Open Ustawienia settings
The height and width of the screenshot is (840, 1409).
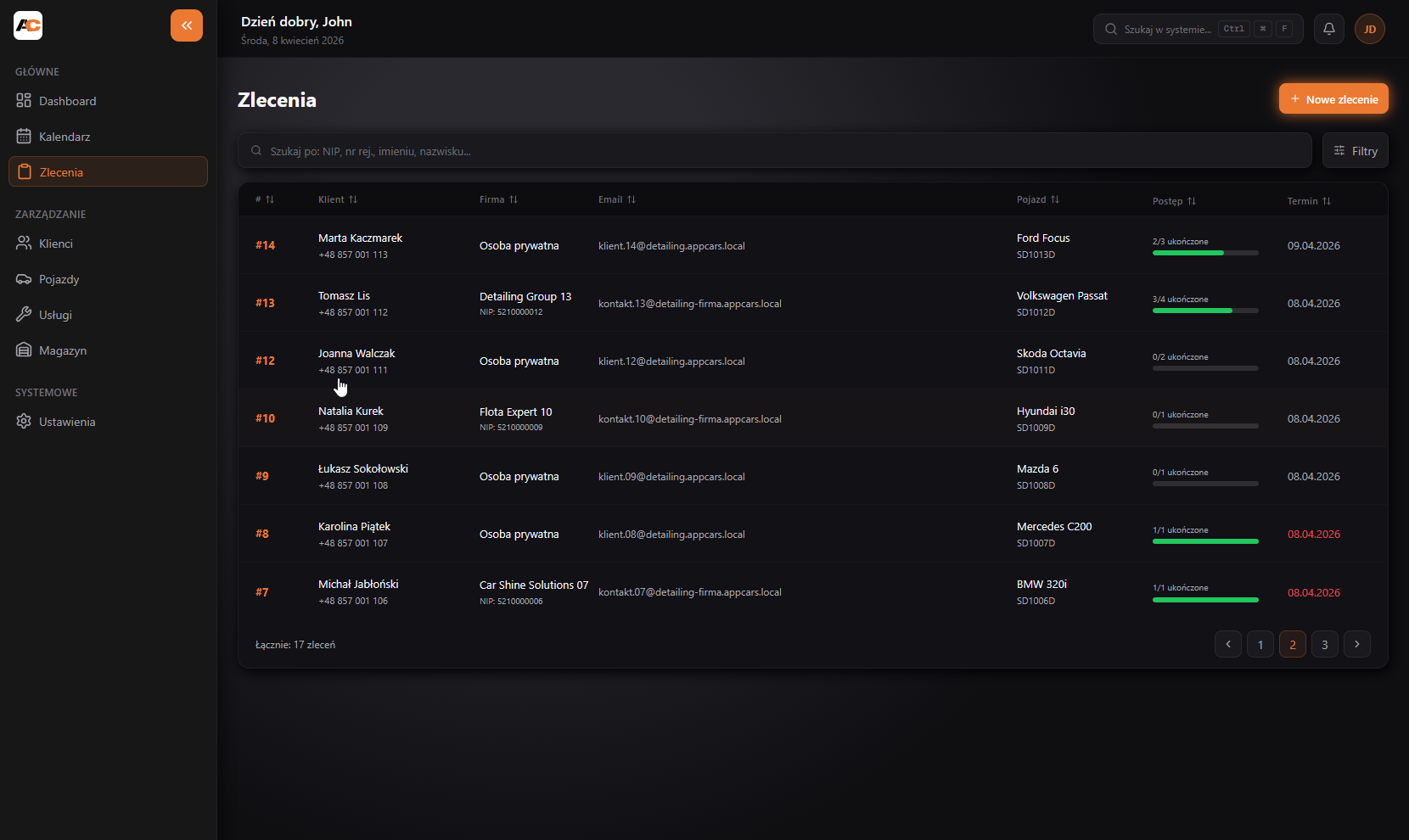click(67, 422)
